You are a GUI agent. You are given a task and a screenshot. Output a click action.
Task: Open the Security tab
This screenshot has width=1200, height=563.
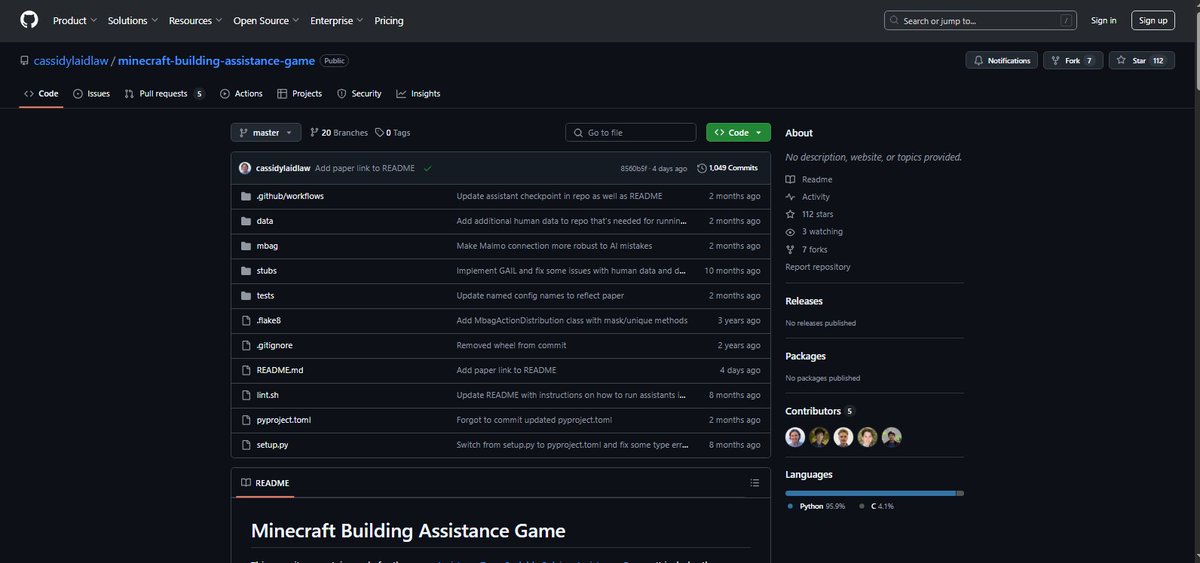click(359, 94)
